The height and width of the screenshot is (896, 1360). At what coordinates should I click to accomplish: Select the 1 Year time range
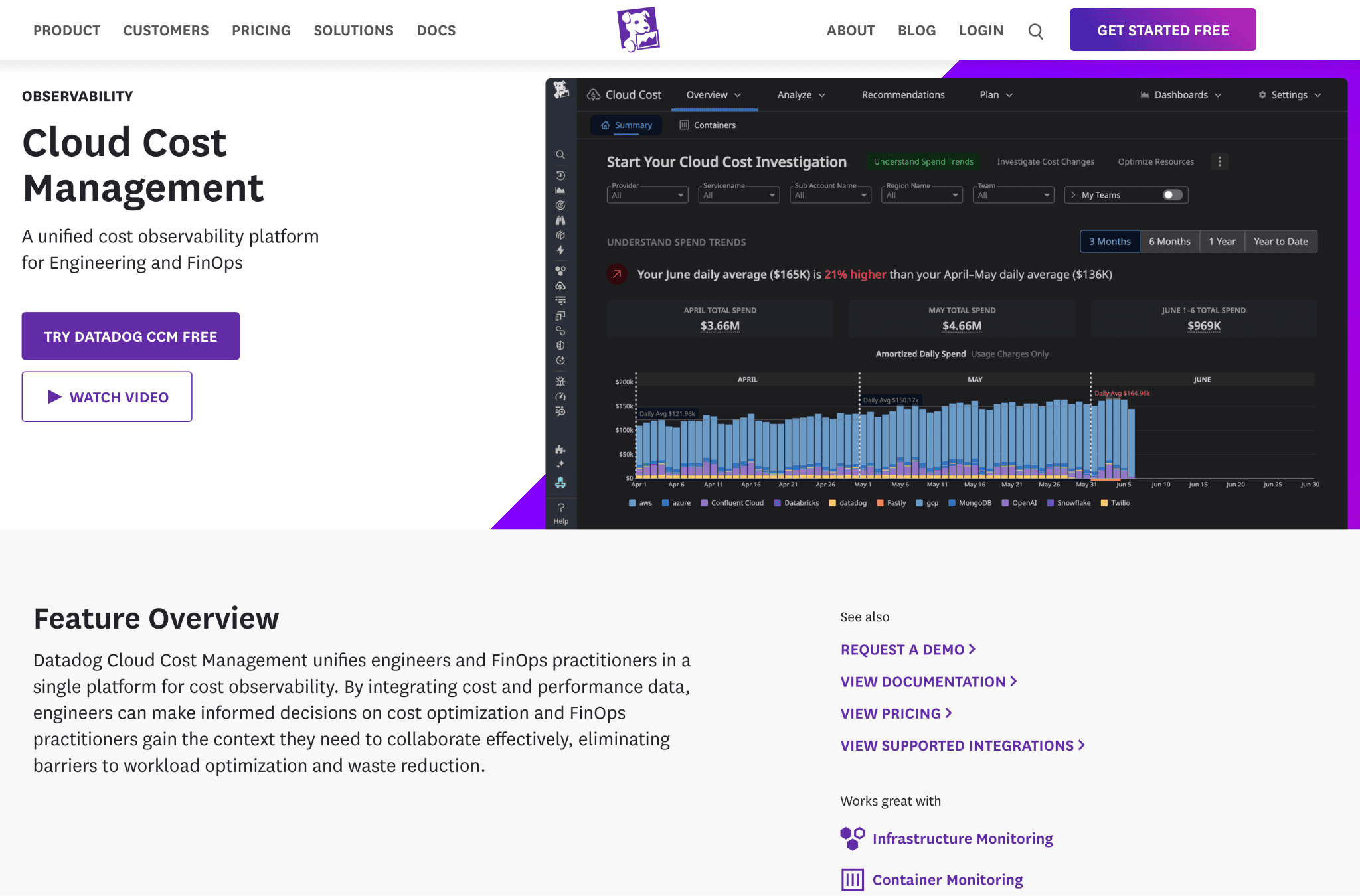1222,242
